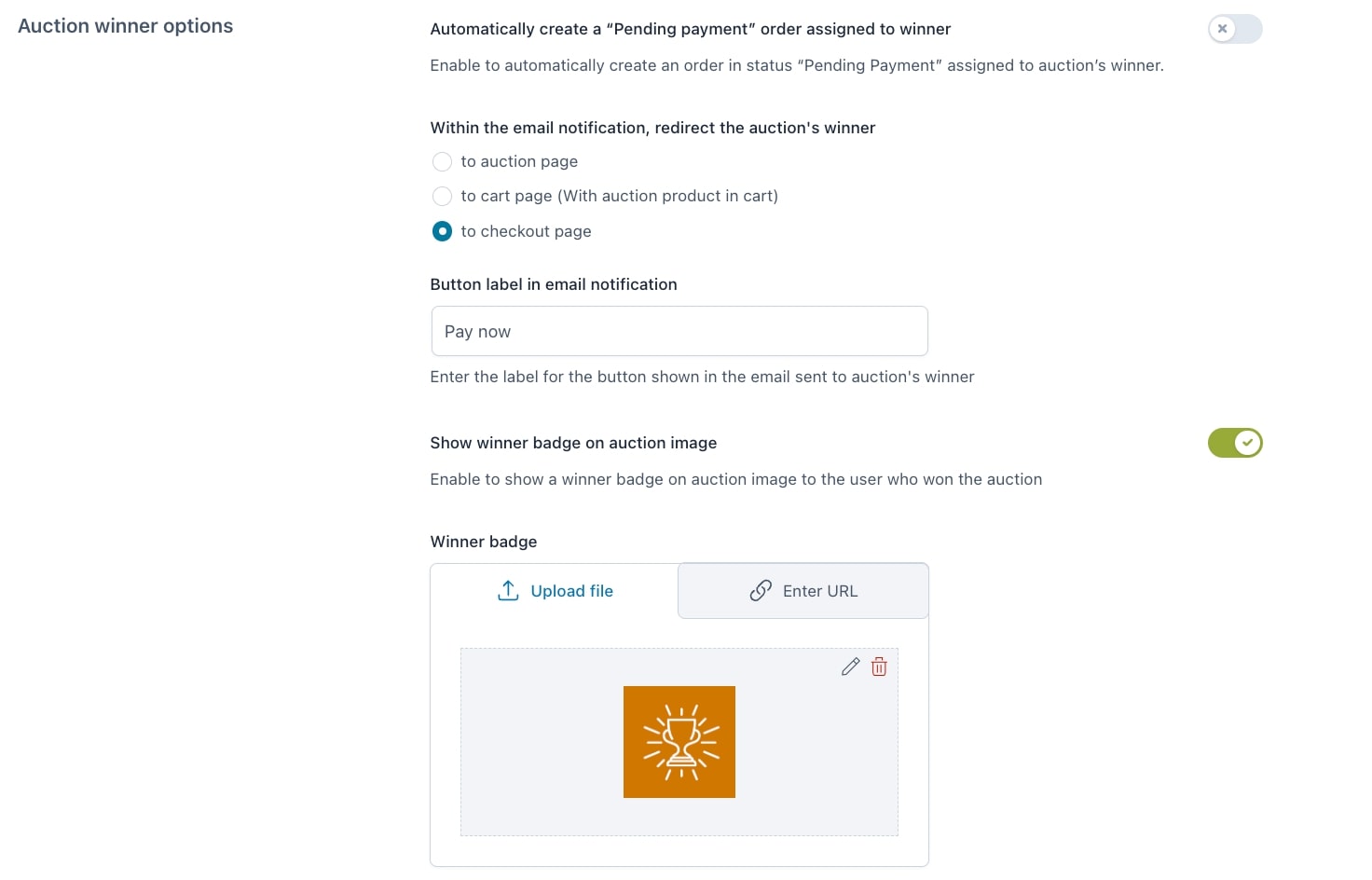Disable Show winner badge toggle
This screenshot has width=1372, height=880.
click(x=1235, y=443)
